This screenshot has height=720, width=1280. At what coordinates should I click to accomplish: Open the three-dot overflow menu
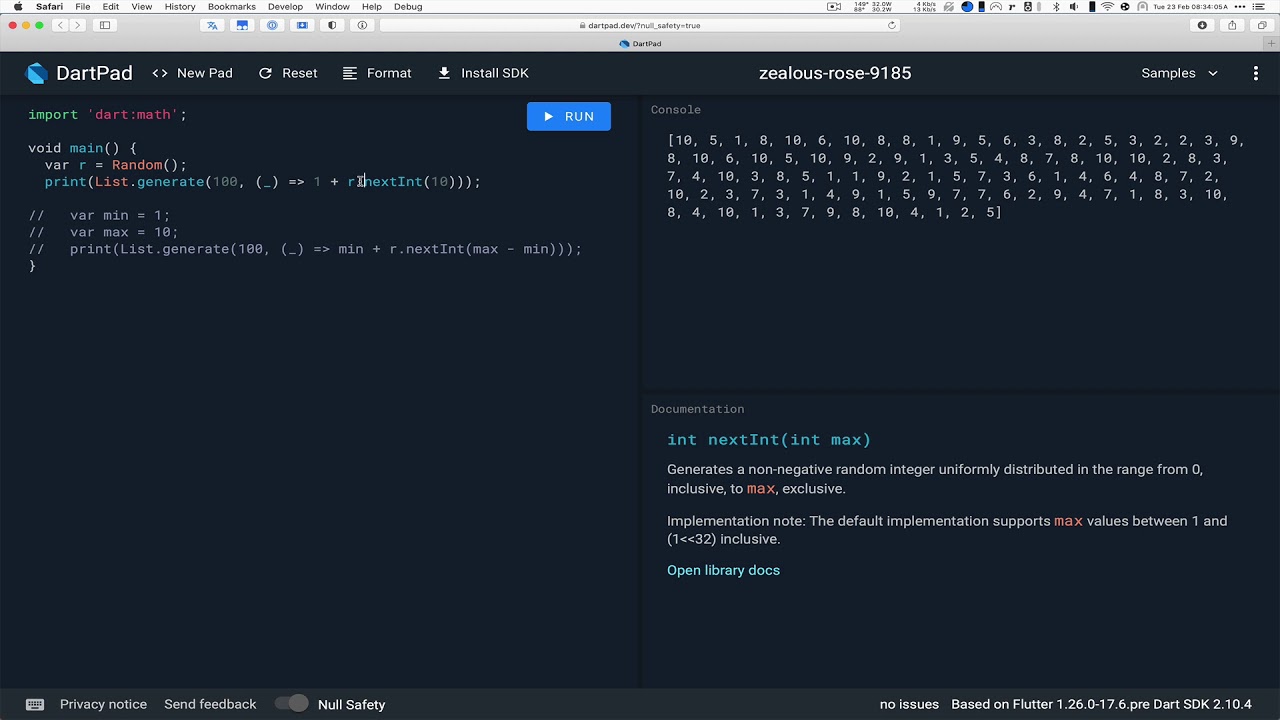[x=1256, y=73]
